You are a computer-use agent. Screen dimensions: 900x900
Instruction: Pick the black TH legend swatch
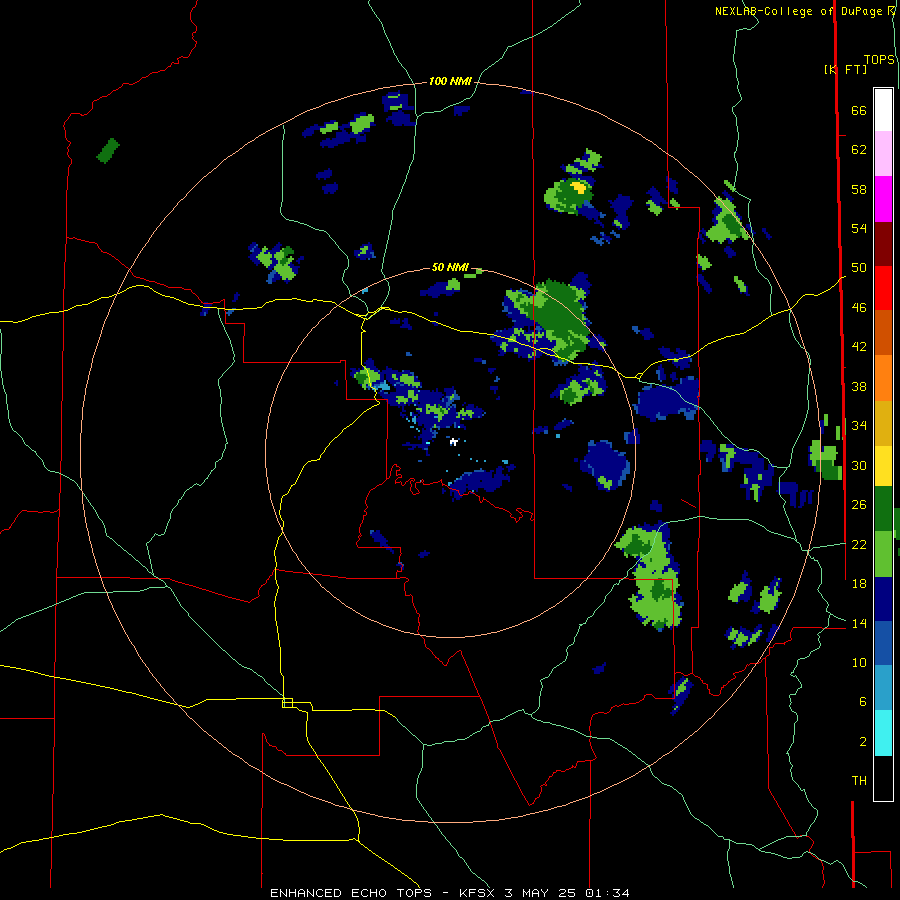(883, 778)
